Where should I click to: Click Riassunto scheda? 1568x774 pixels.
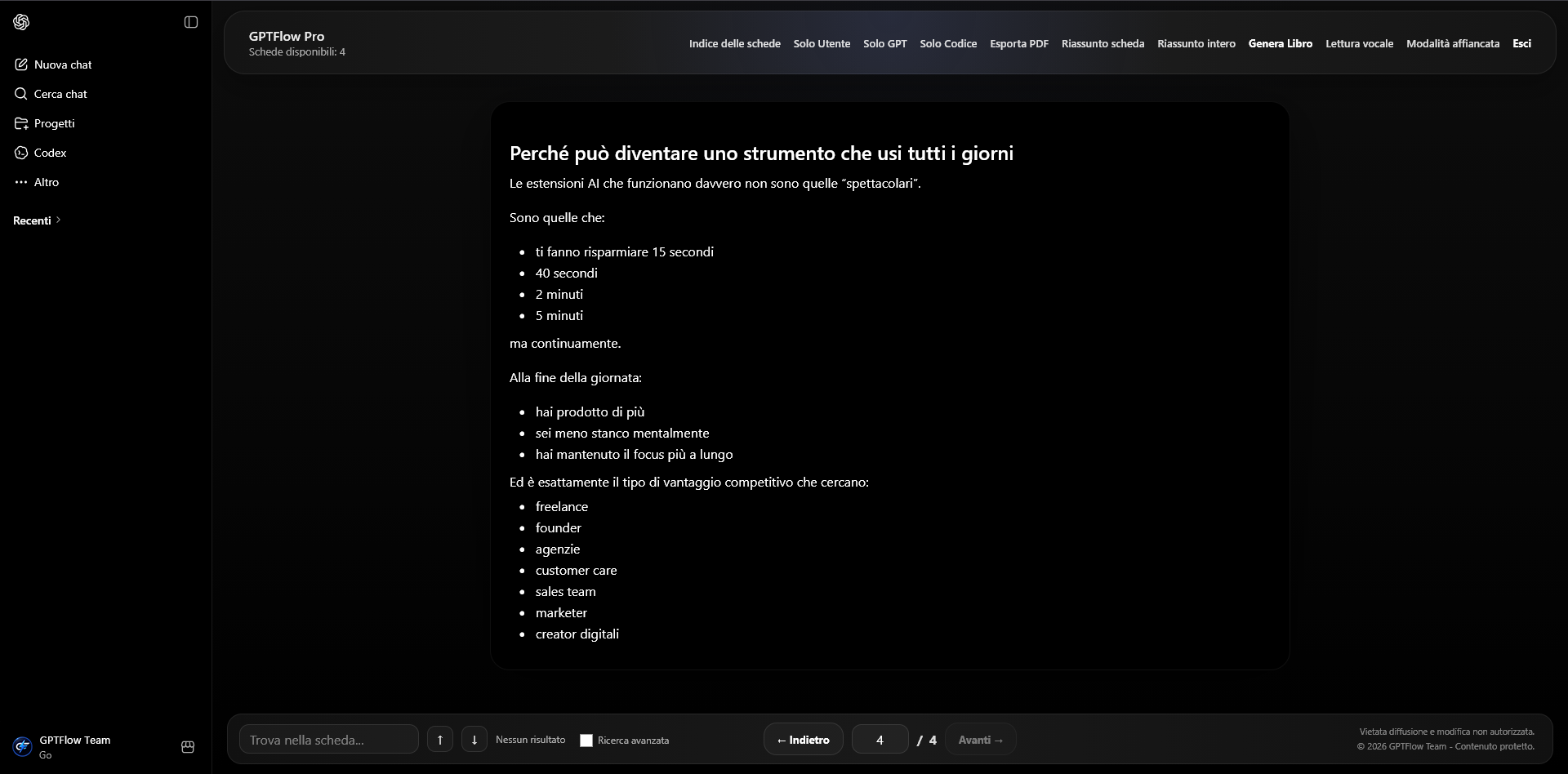pyautogui.click(x=1102, y=43)
